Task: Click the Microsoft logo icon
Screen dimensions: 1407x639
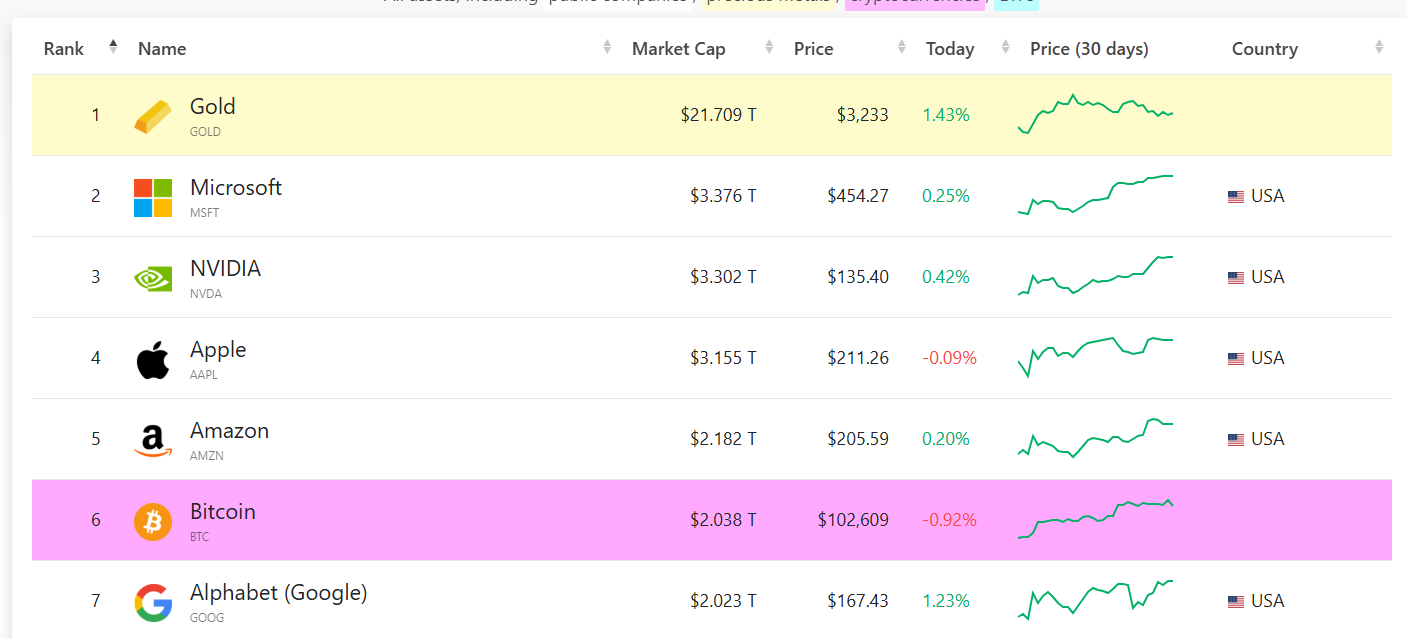Action: click(153, 197)
